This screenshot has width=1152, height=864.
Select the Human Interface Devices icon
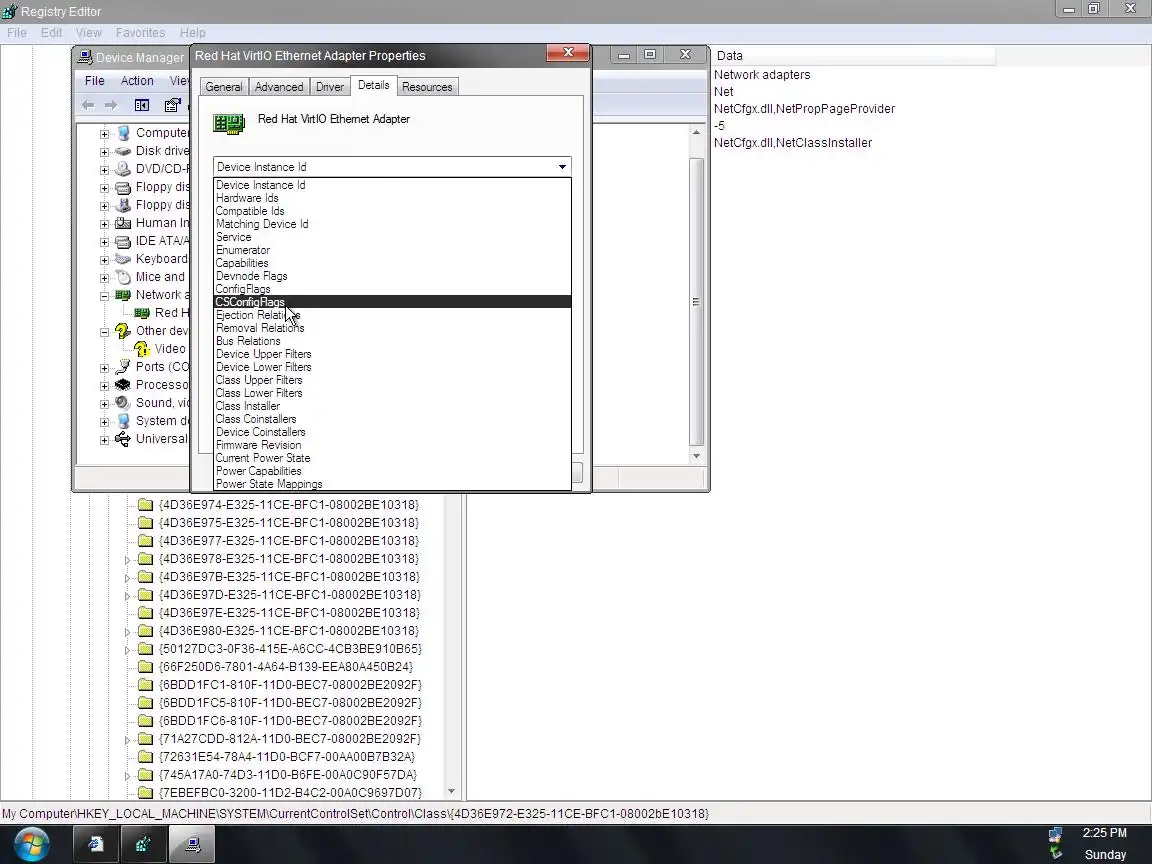tap(123, 223)
